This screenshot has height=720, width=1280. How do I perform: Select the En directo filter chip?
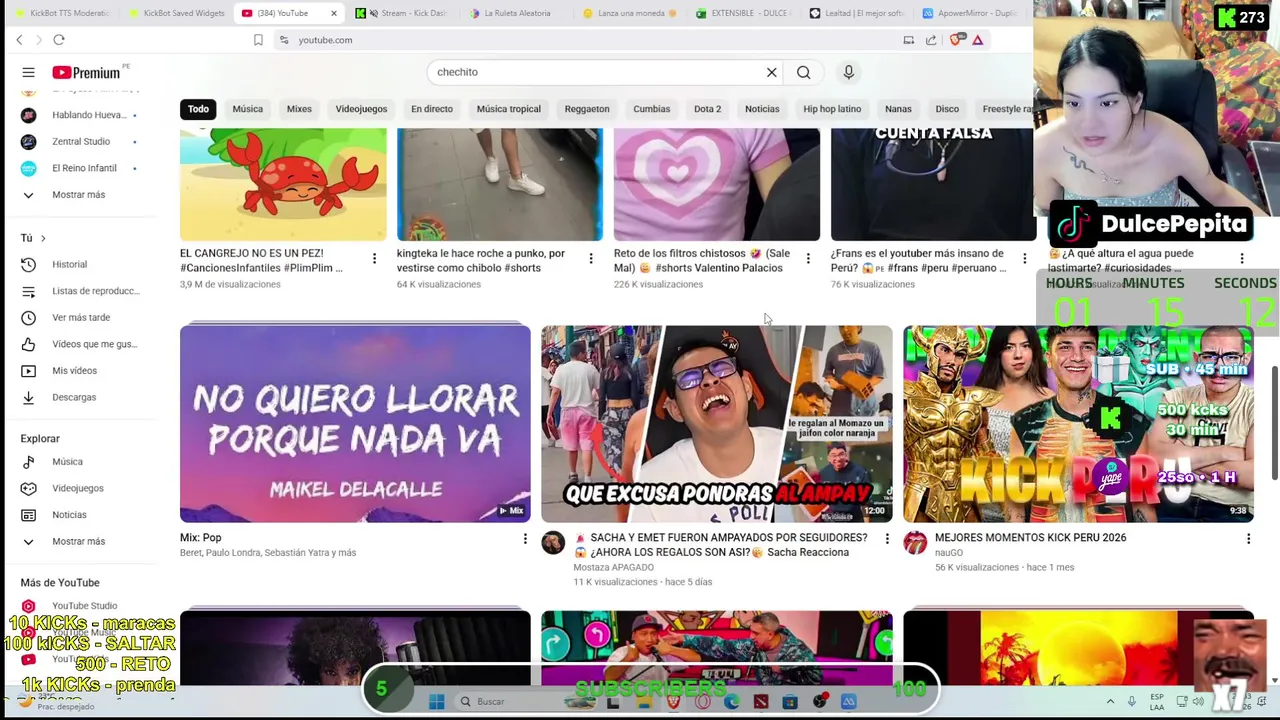pos(432,109)
